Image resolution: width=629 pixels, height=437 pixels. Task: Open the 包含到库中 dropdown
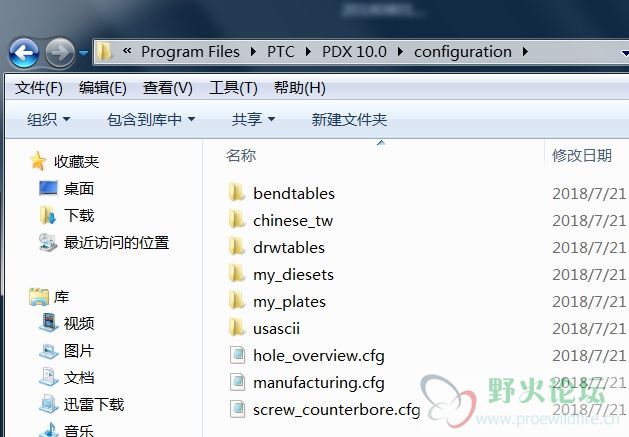[151, 120]
